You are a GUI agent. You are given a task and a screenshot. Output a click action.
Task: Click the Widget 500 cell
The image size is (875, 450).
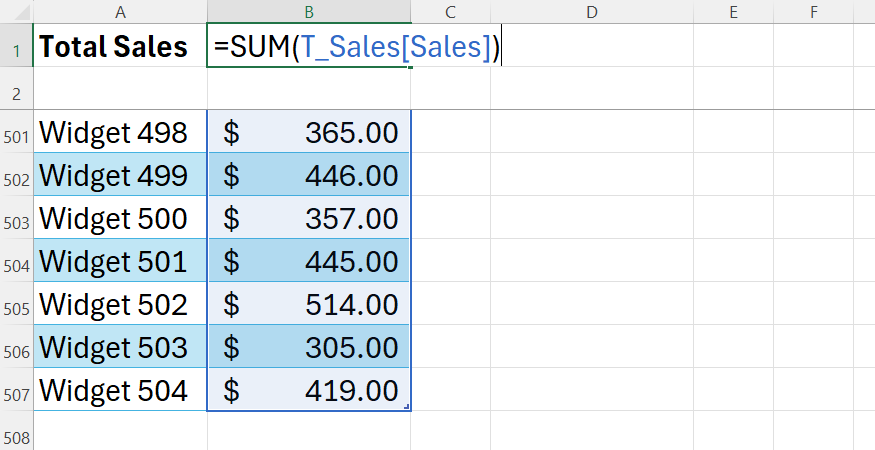120,218
